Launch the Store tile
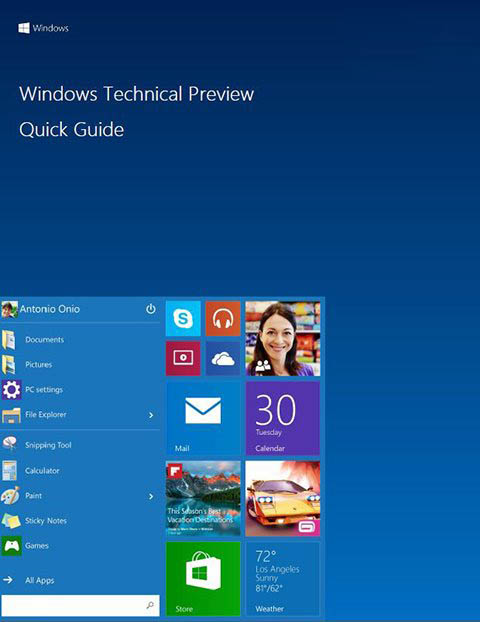The image size is (480, 622). click(203, 579)
